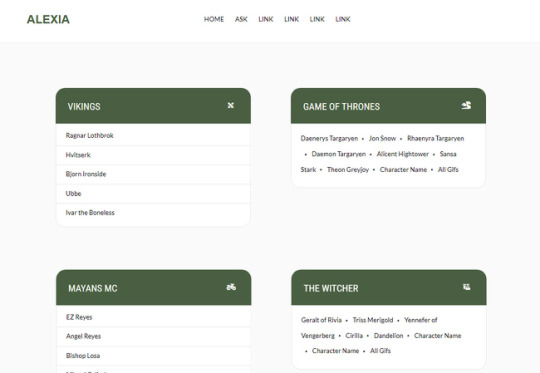
Task: Choose Ubbe in the Vikings list
Action: (153, 194)
